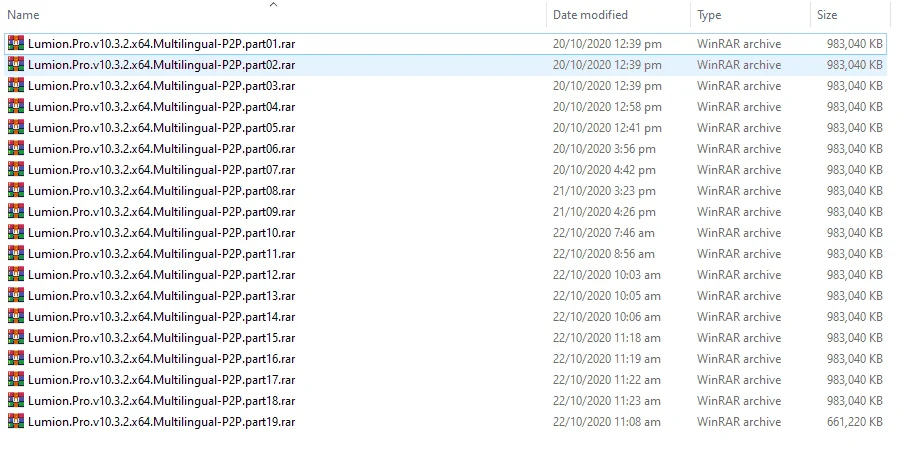
Task: Click the WinRAR icon of part03.rar
Action: click(16, 86)
